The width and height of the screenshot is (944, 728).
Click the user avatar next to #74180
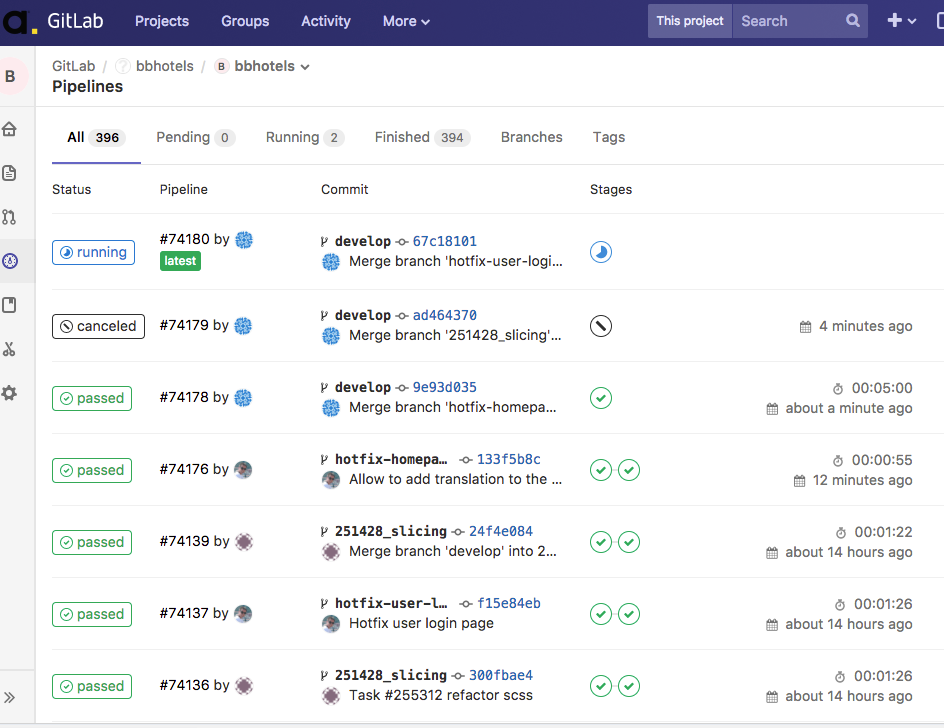point(244,240)
